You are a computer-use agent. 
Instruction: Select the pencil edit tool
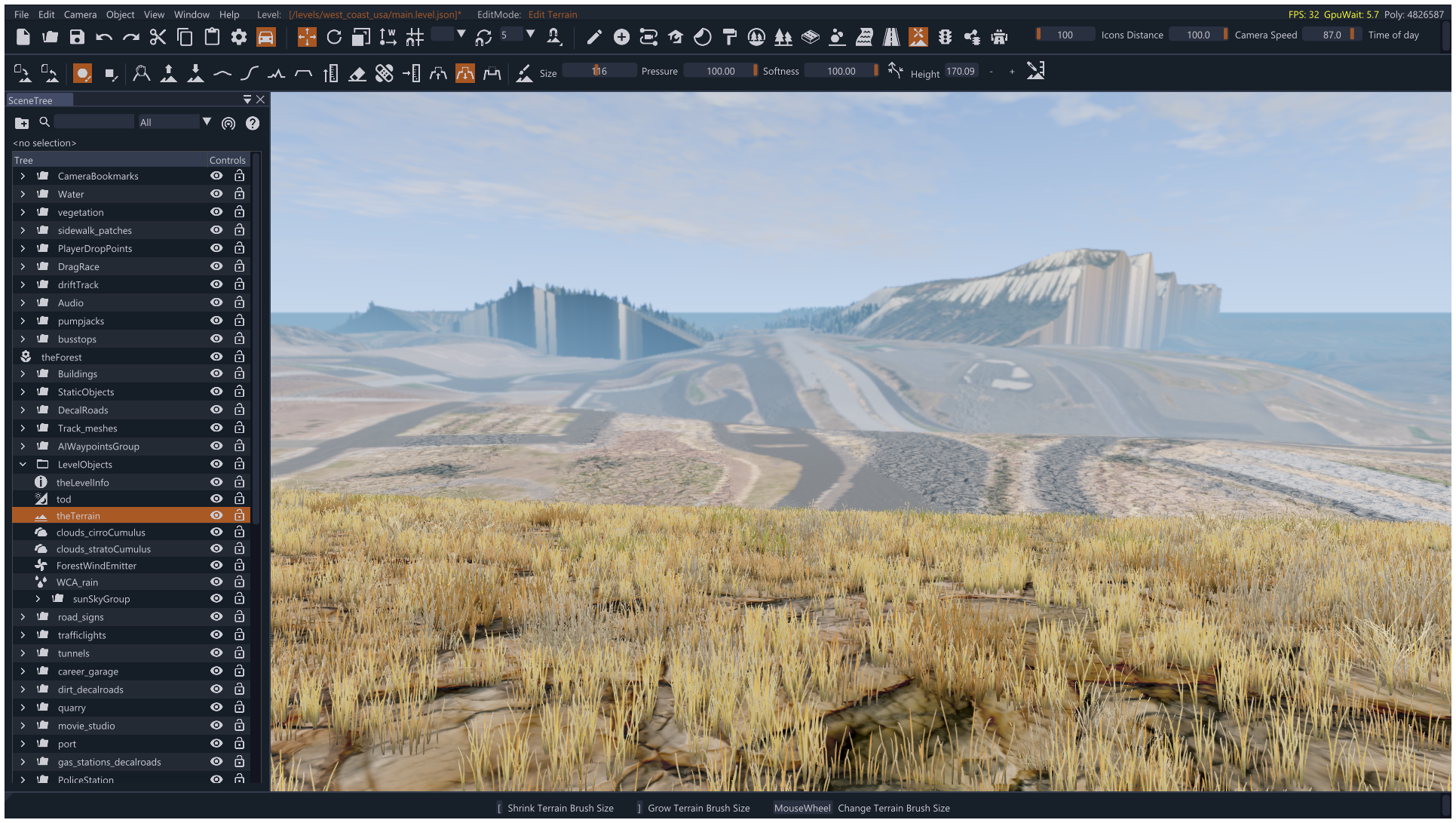594,37
